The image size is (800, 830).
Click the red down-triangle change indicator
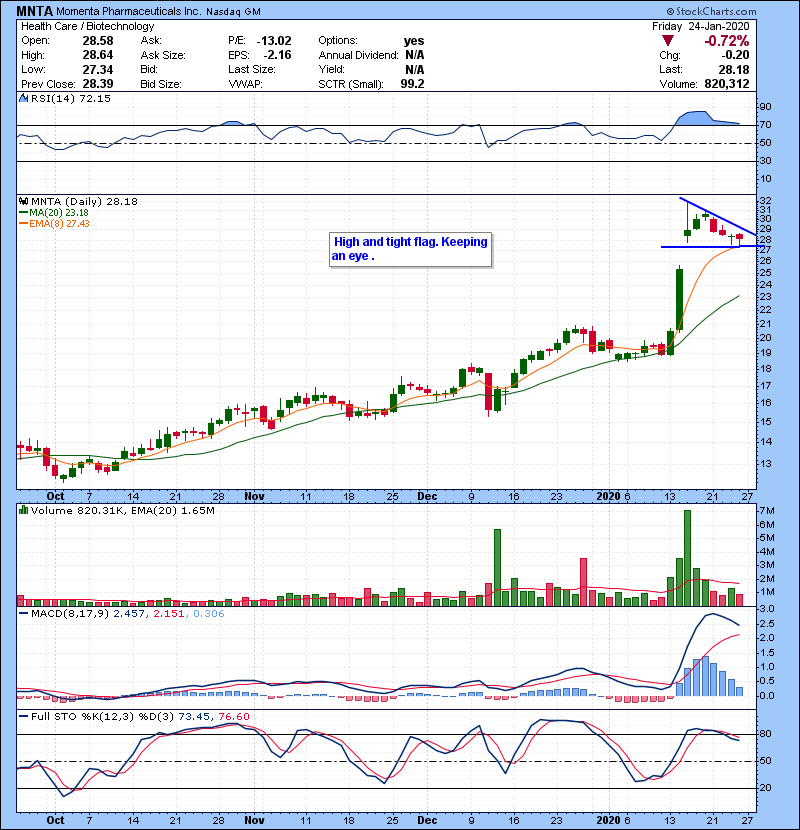coord(668,41)
